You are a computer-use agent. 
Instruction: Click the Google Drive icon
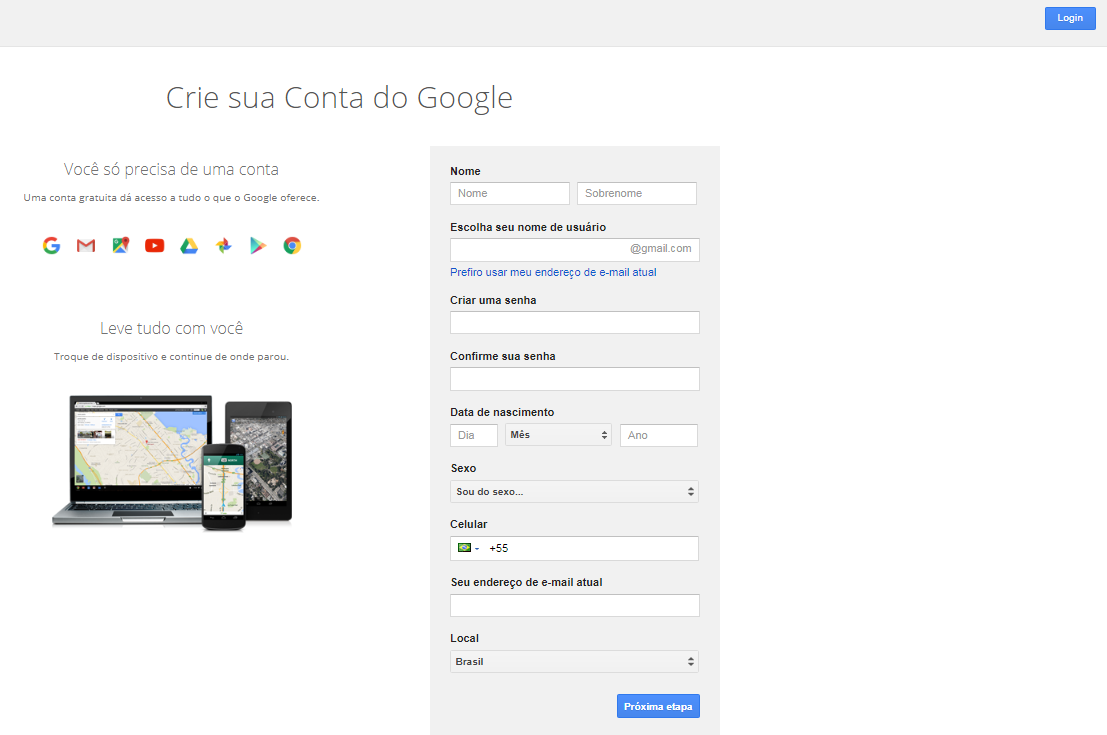click(189, 246)
